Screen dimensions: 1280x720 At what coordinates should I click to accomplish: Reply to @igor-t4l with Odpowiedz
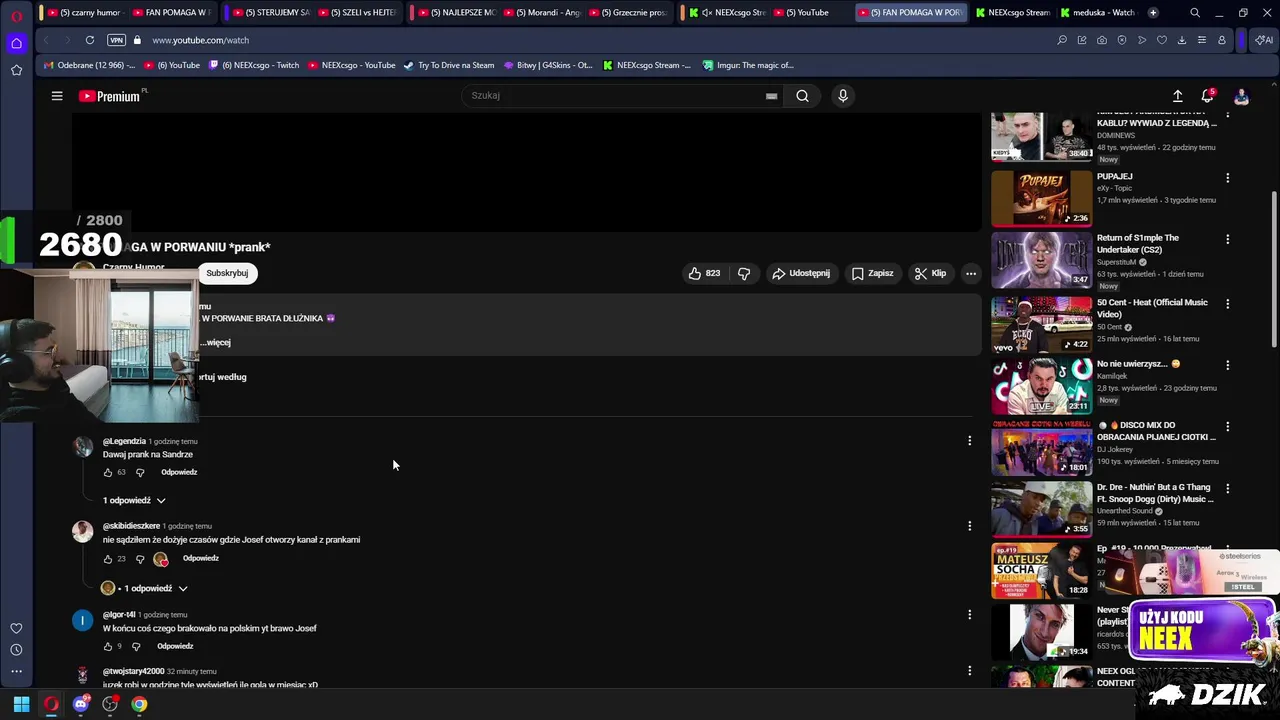175,646
